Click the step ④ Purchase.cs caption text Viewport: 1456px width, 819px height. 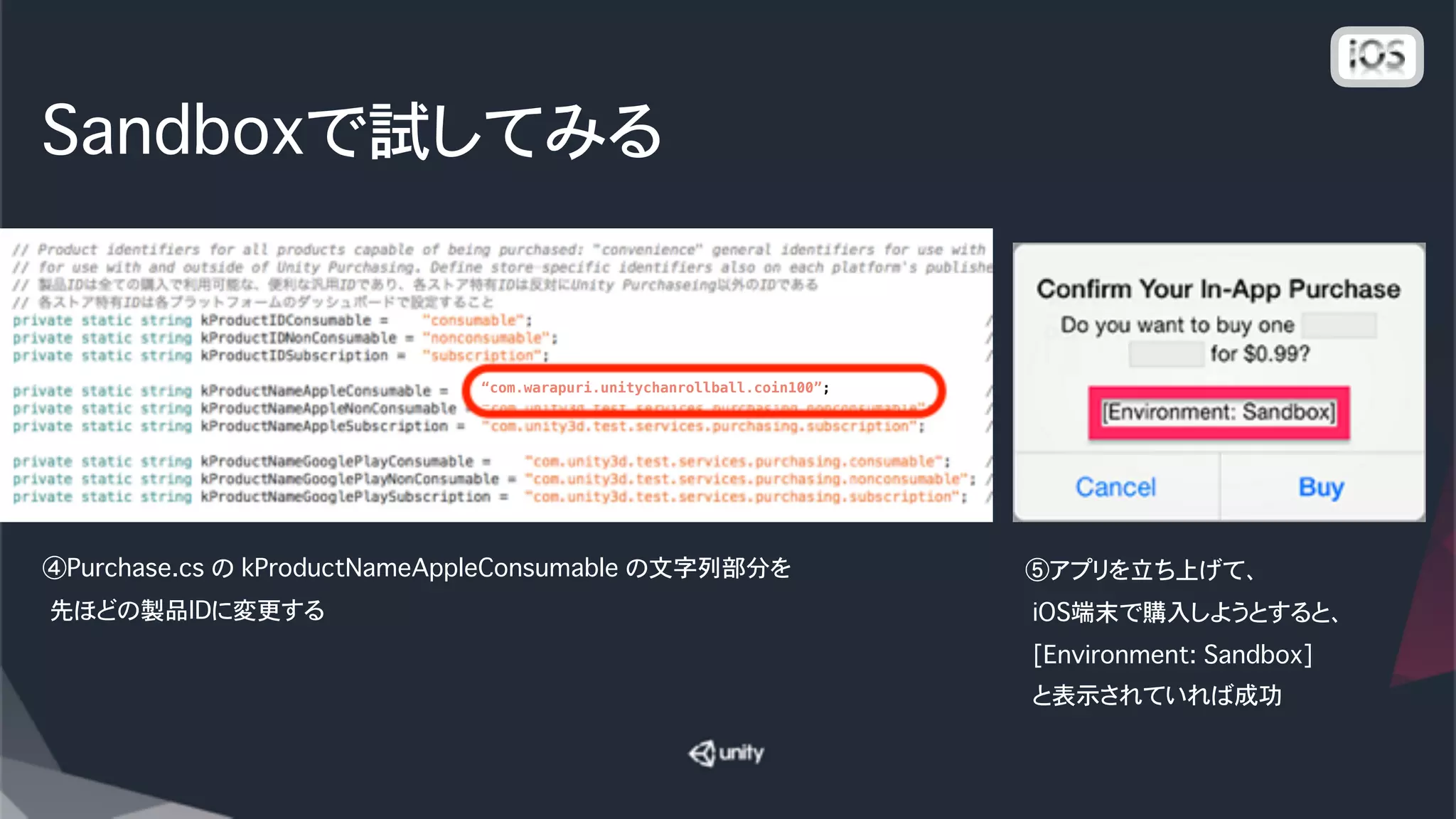[417, 568]
